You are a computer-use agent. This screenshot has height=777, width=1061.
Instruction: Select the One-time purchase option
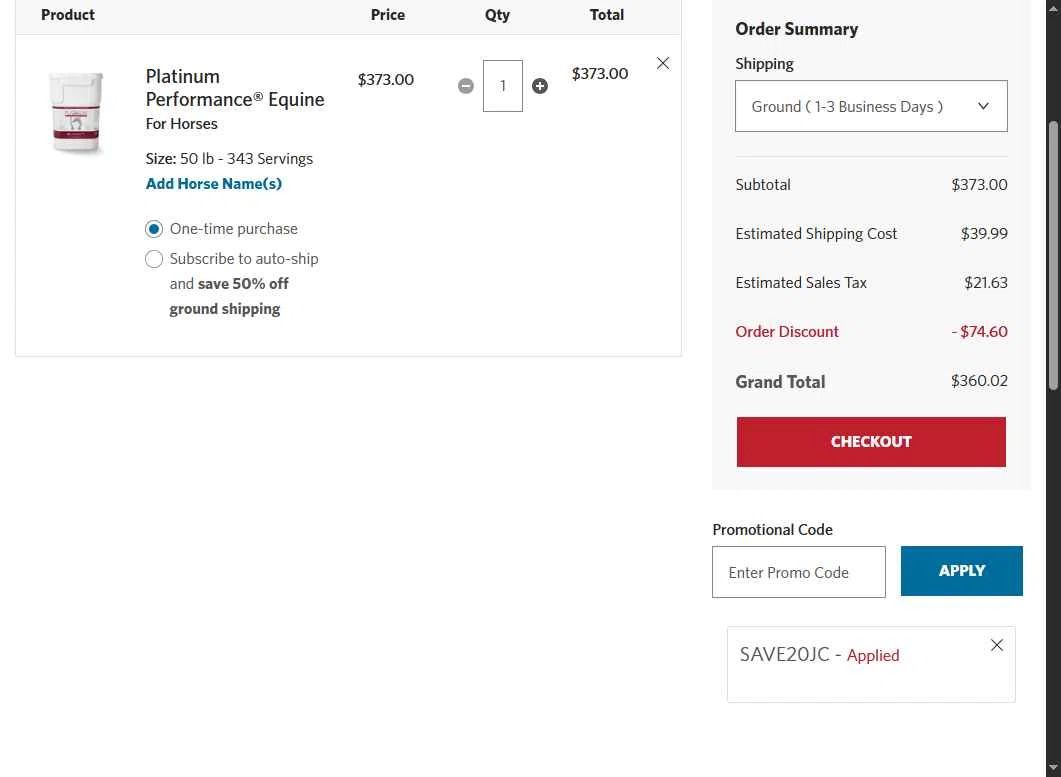click(x=154, y=229)
